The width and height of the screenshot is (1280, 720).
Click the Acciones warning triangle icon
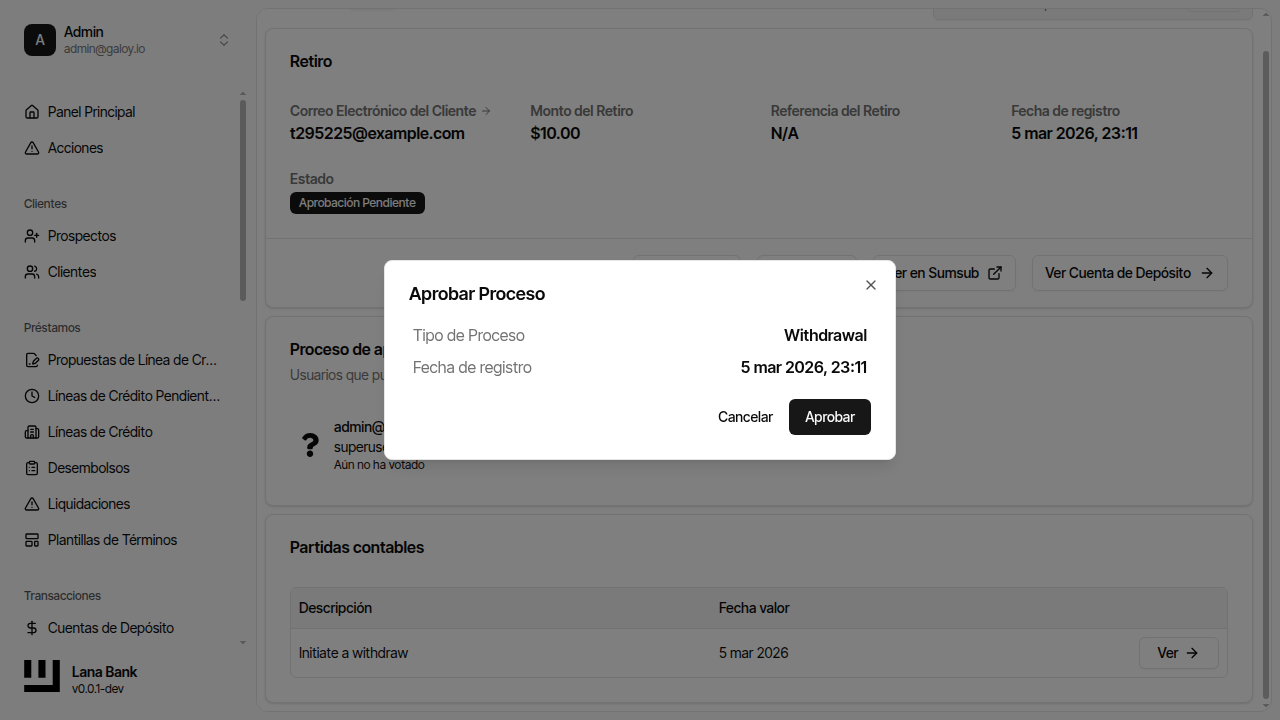pyautogui.click(x=32, y=148)
